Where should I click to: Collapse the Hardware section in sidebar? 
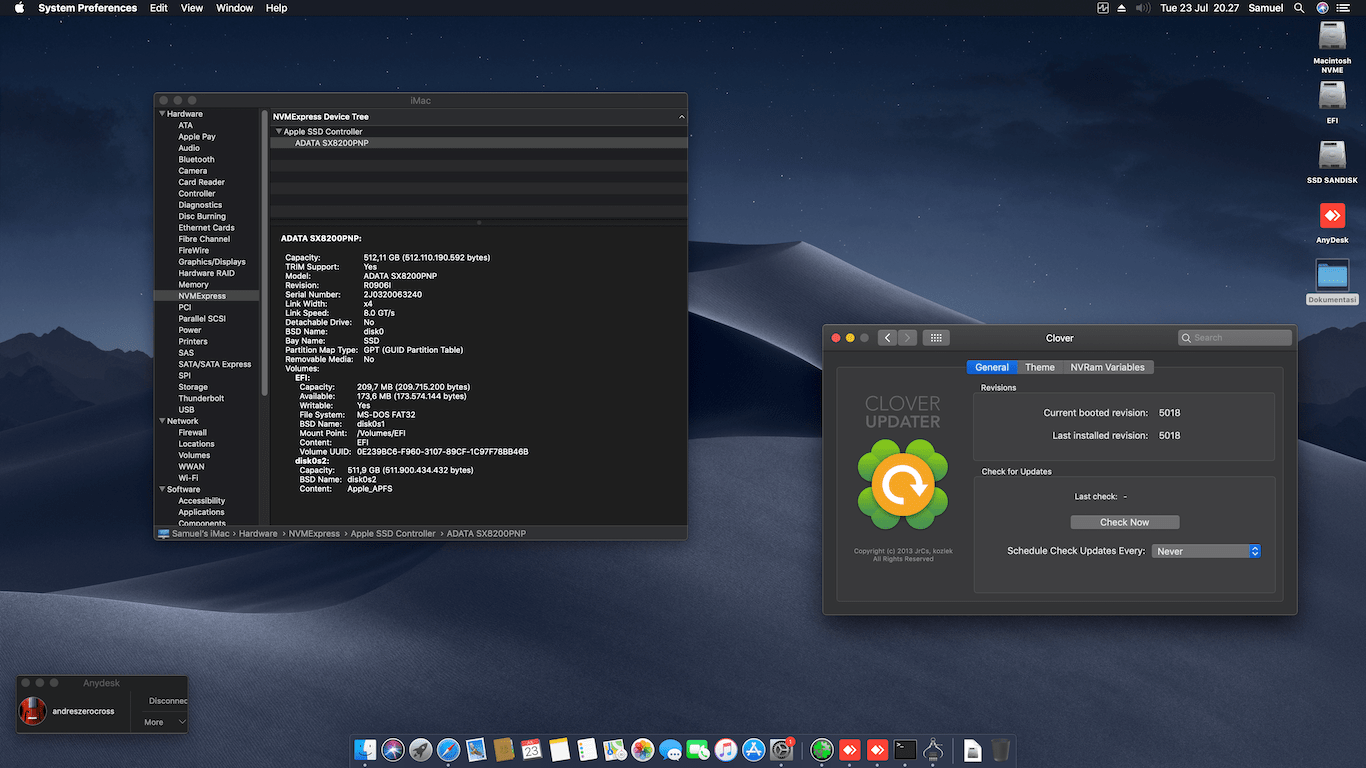click(162, 114)
